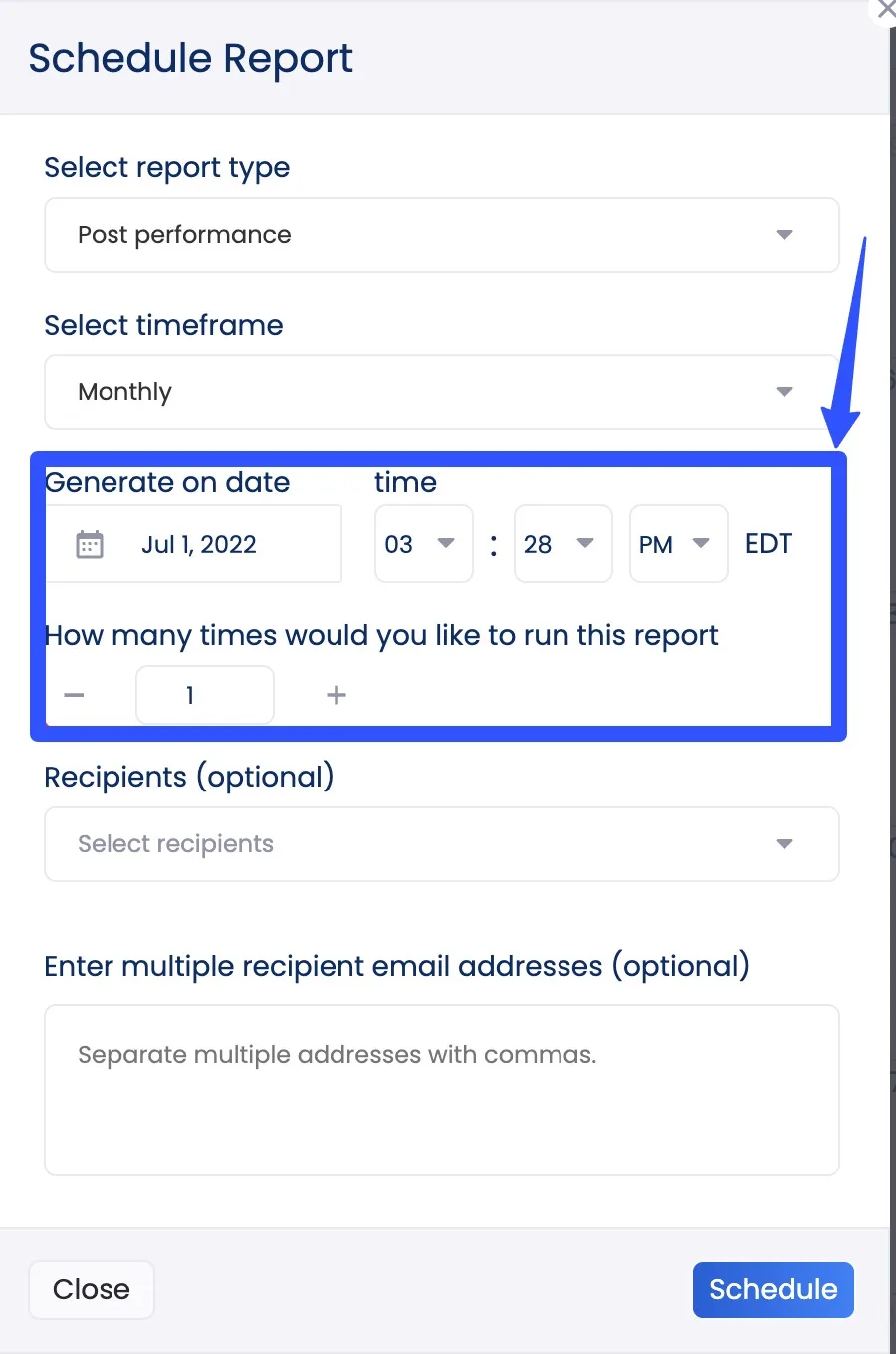Image resolution: width=896 pixels, height=1354 pixels.
Task: Close the dialog with the X icon
Action: coord(885,10)
